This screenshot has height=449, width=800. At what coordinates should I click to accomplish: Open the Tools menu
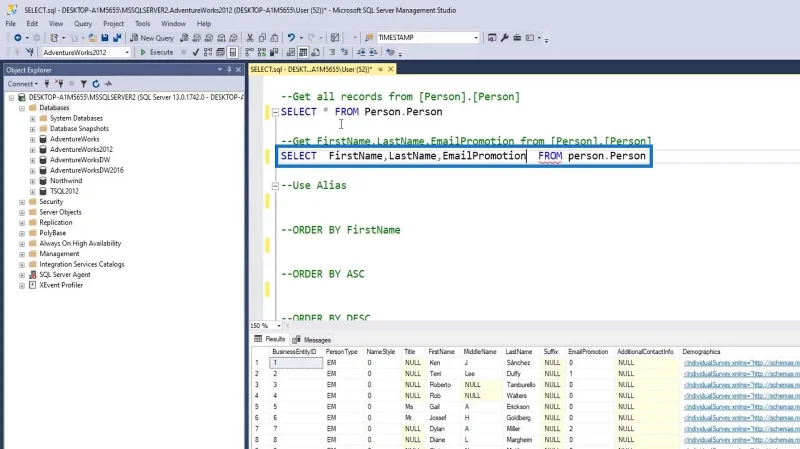point(142,23)
